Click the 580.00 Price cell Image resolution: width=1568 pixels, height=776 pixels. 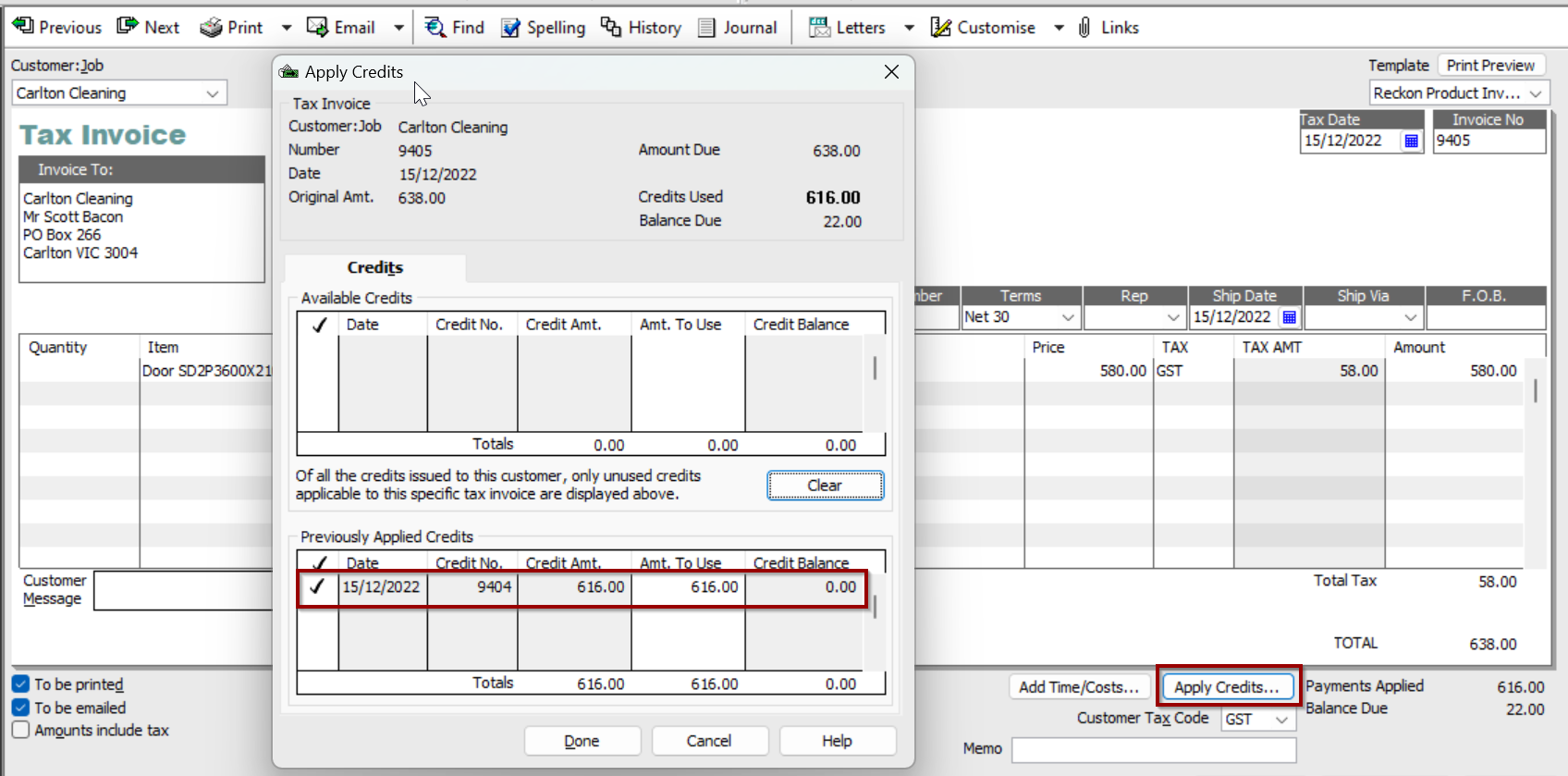click(x=1088, y=371)
